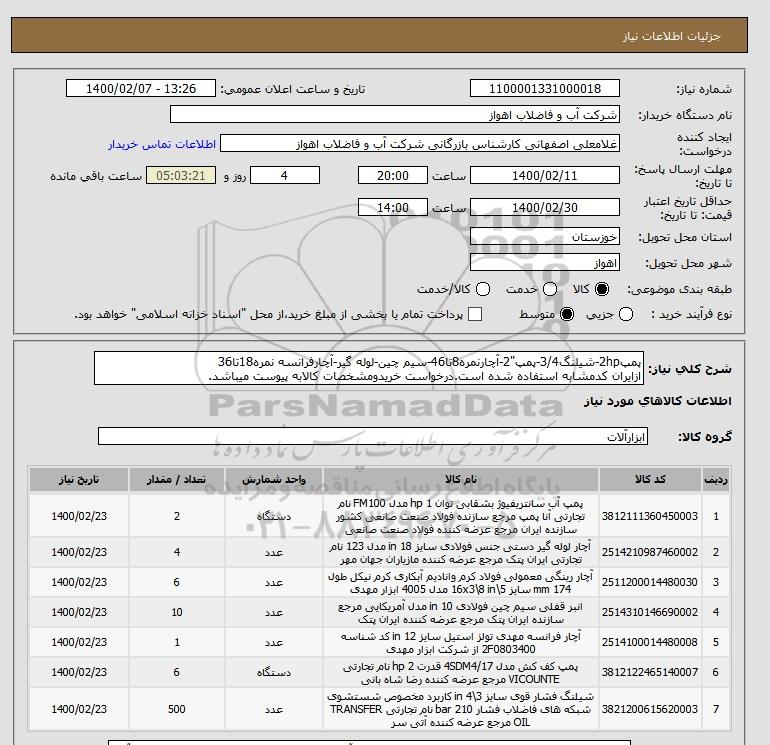Toggle the اسناد خزانه اسلامی payment checkbox
The height and width of the screenshot is (745, 770).
click(x=475, y=314)
